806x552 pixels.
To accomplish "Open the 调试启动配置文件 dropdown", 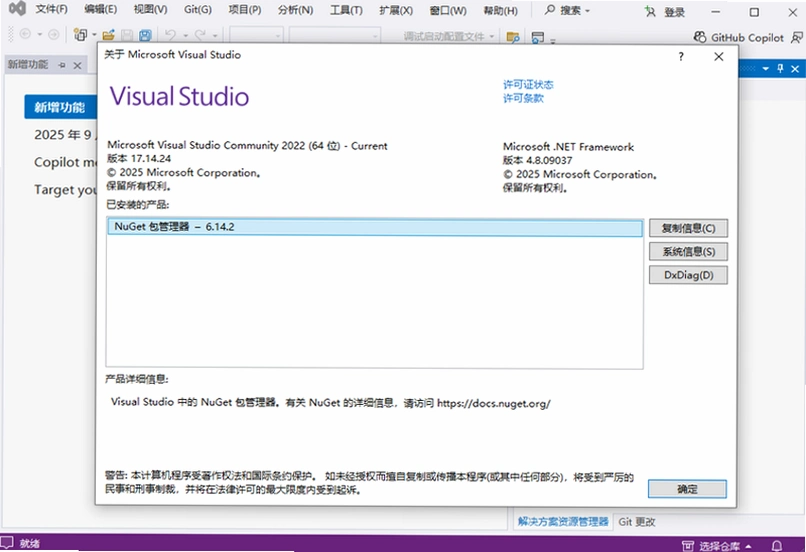I will tap(448, 36).
